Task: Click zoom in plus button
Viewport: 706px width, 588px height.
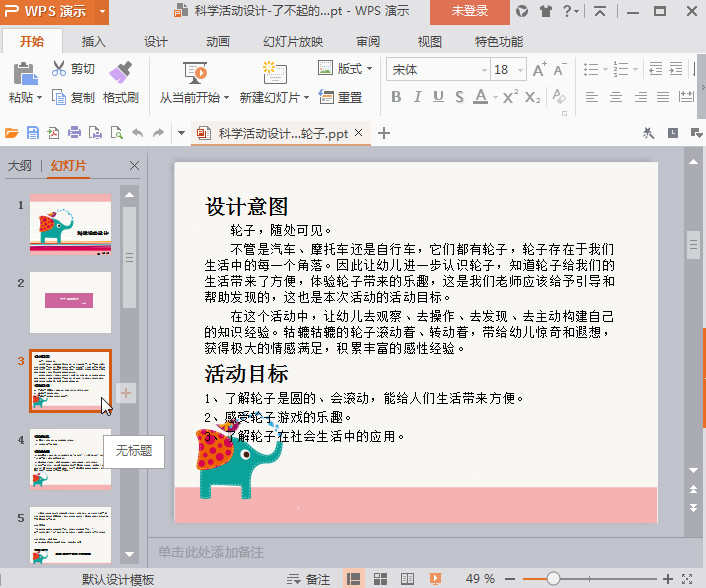Action: coord(668,579)
